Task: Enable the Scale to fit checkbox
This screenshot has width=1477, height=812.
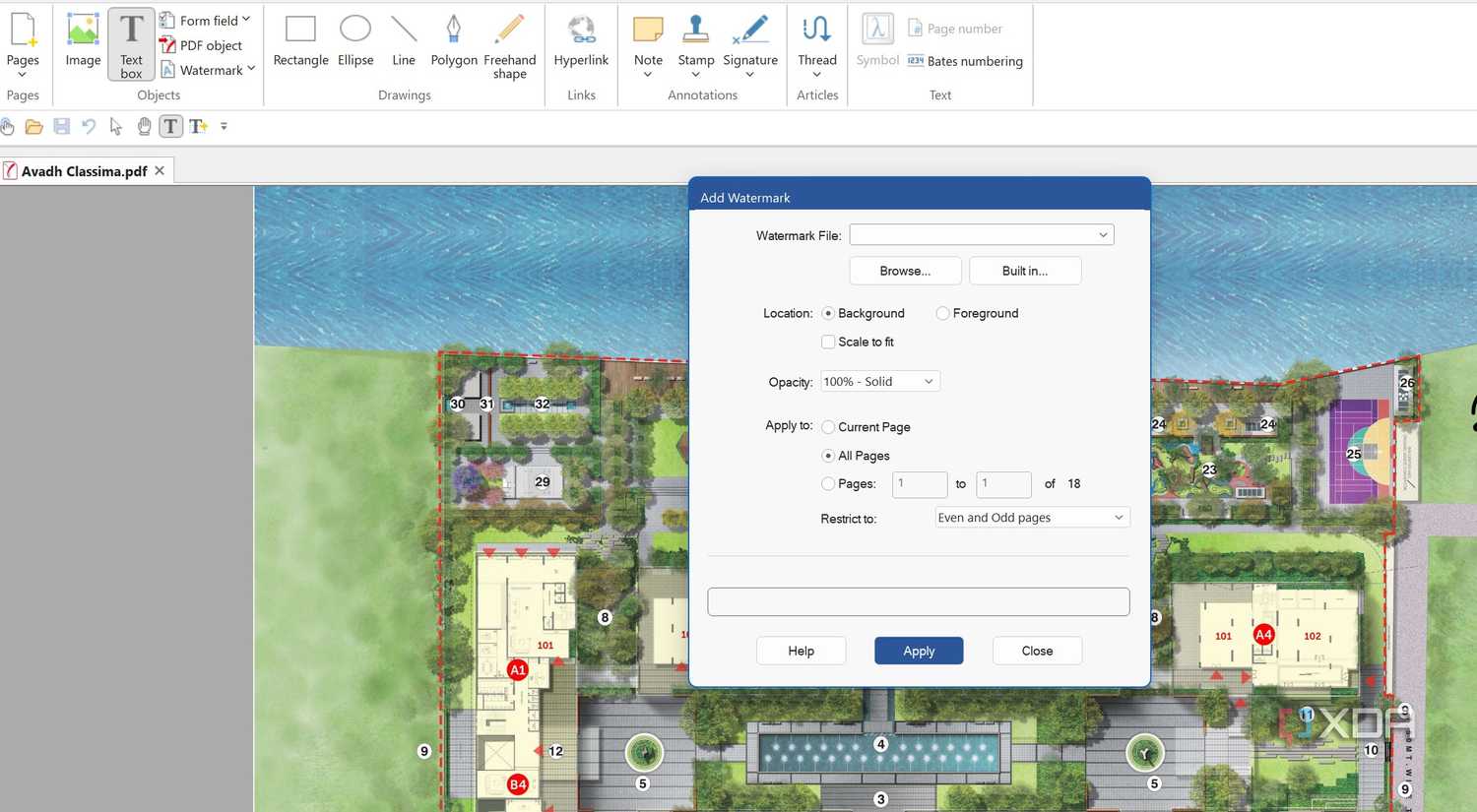Action: pyautogui.click(x=828, y=342)
